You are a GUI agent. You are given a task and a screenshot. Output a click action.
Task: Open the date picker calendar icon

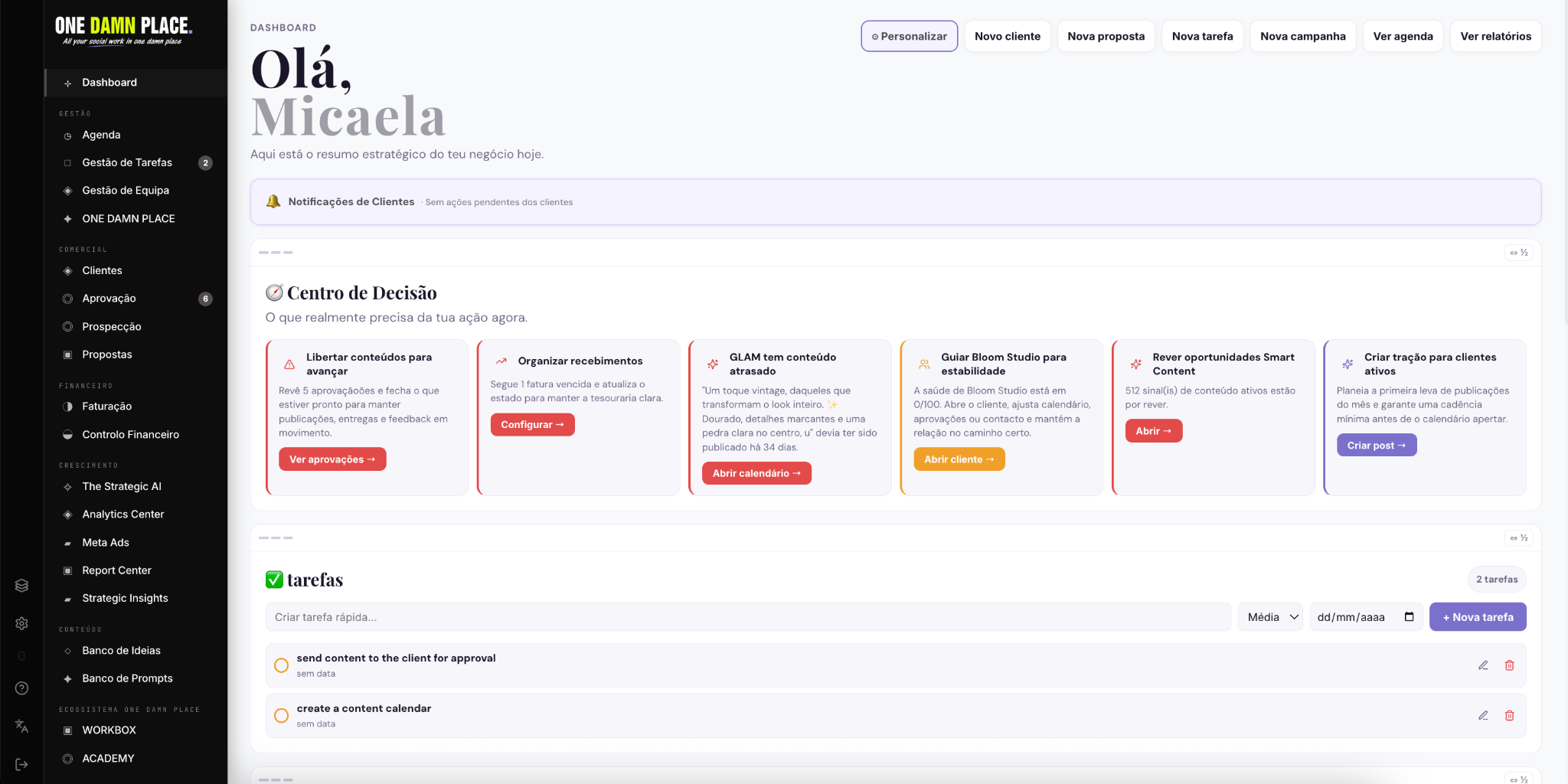pyautogui.click(x=1409, y=617)
